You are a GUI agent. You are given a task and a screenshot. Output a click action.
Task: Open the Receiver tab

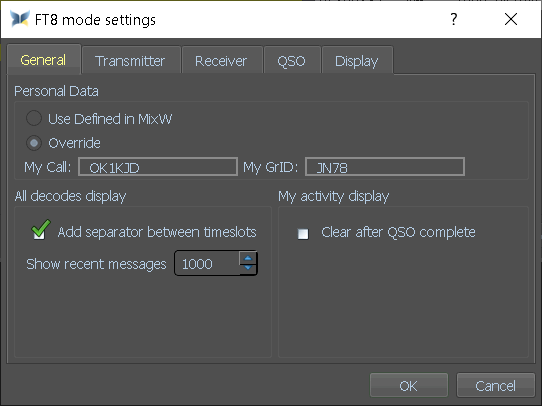coord(221,60)
